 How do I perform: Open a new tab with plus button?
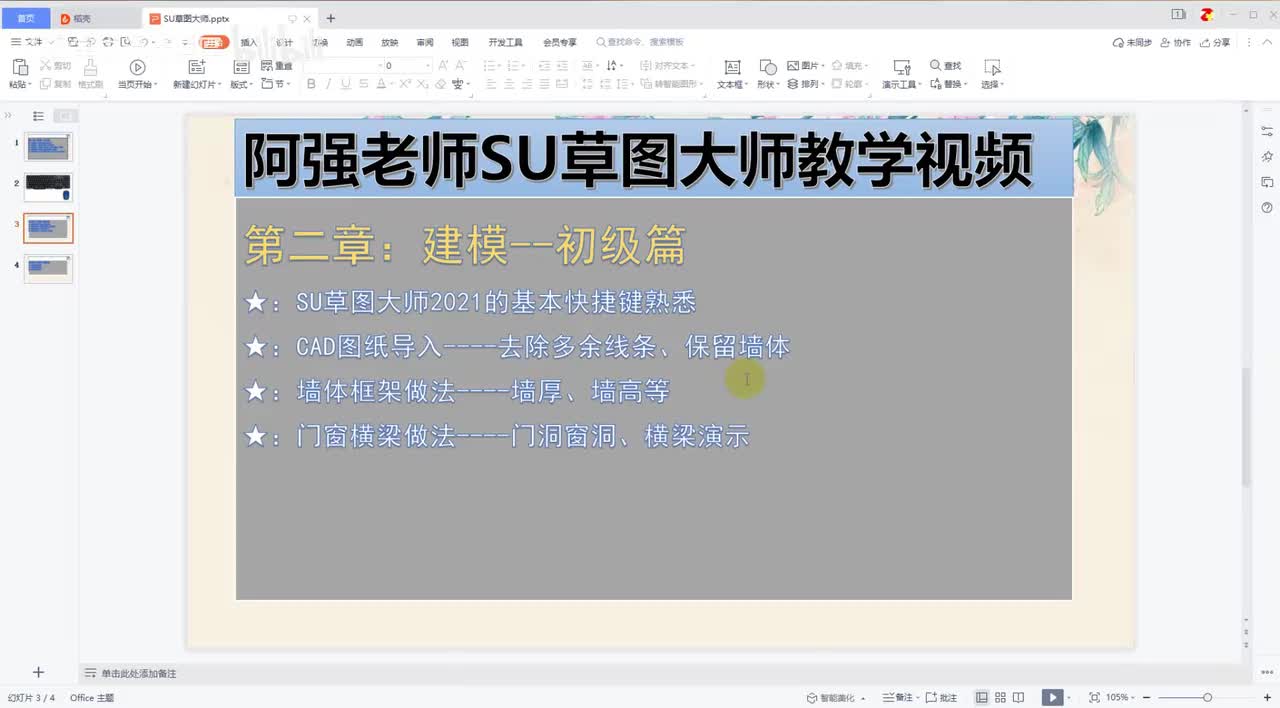point(331,18)
